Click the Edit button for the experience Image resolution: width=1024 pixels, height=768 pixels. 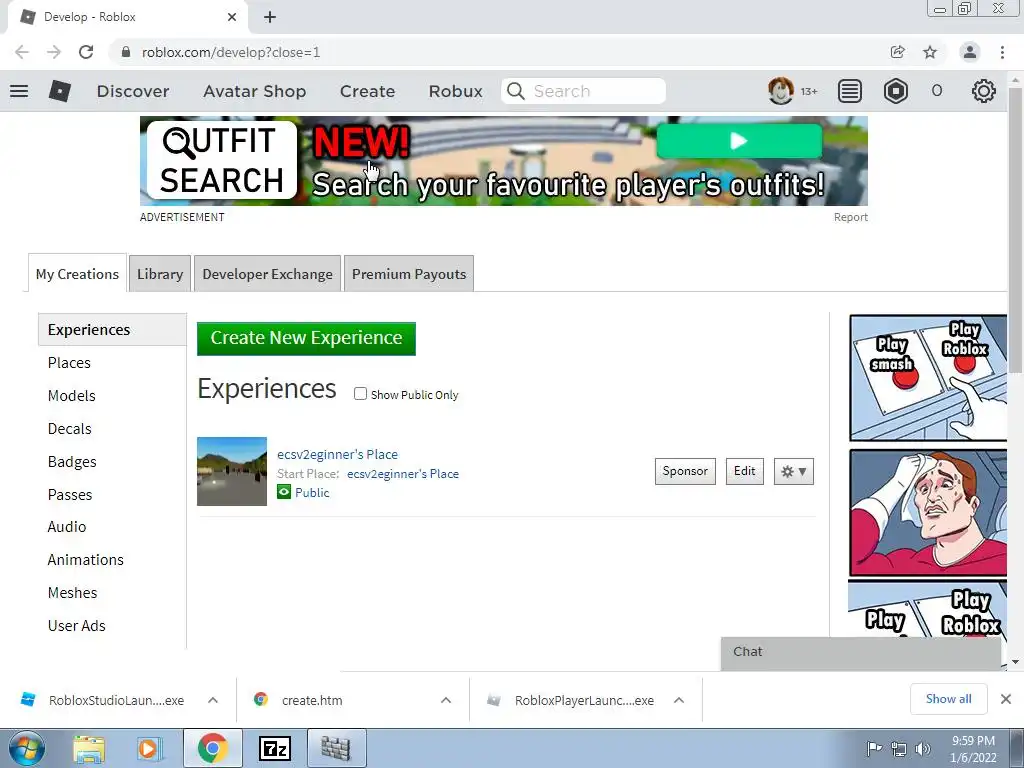click(x=744, y=471)
